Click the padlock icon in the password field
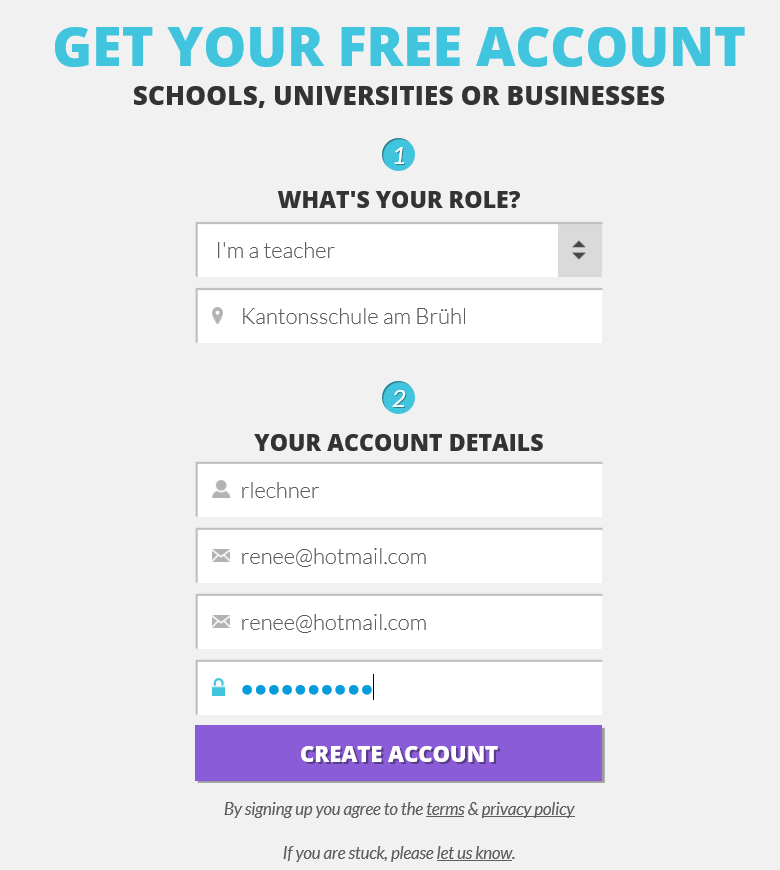780x870 pixels. 219,688
